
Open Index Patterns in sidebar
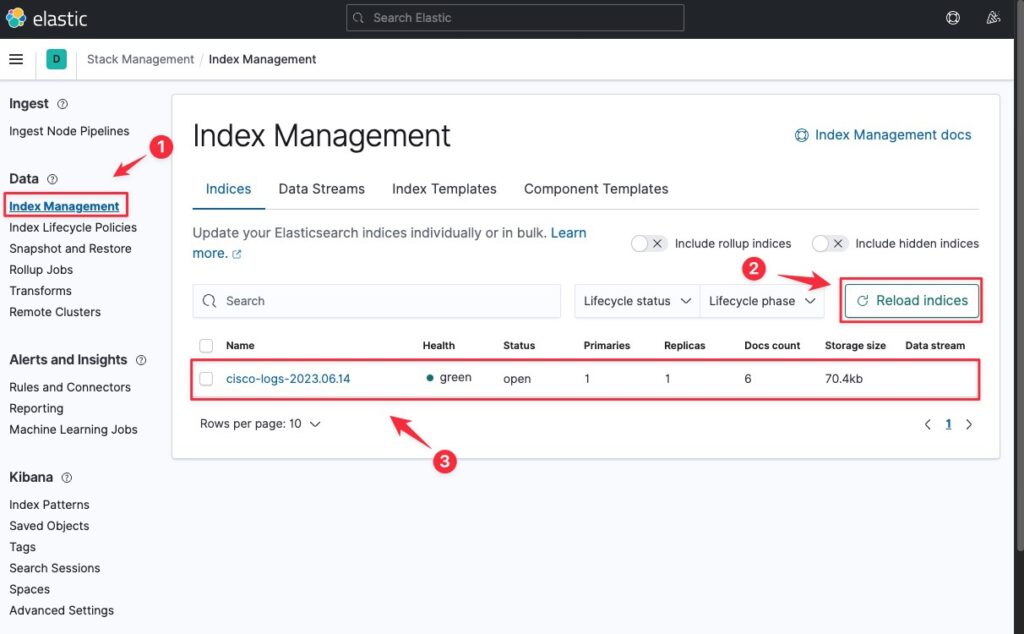(x=49, y=505)
